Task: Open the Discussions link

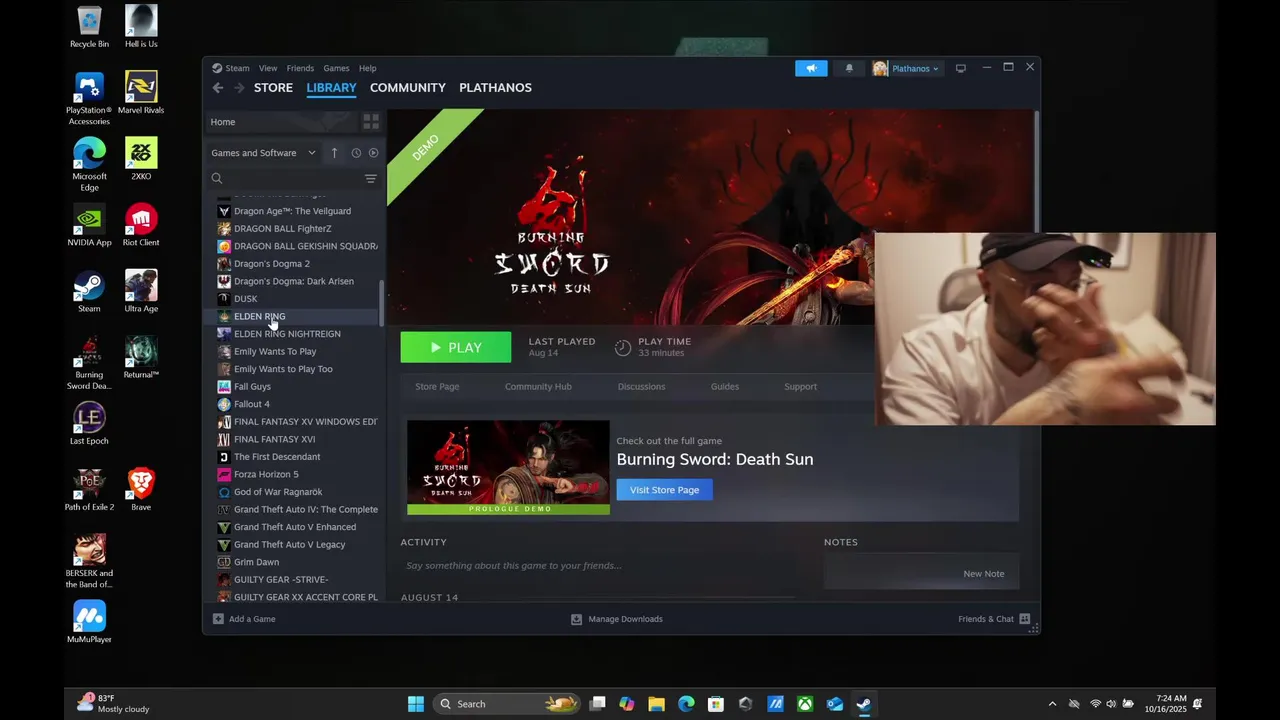Action: (x=641, y=387)
